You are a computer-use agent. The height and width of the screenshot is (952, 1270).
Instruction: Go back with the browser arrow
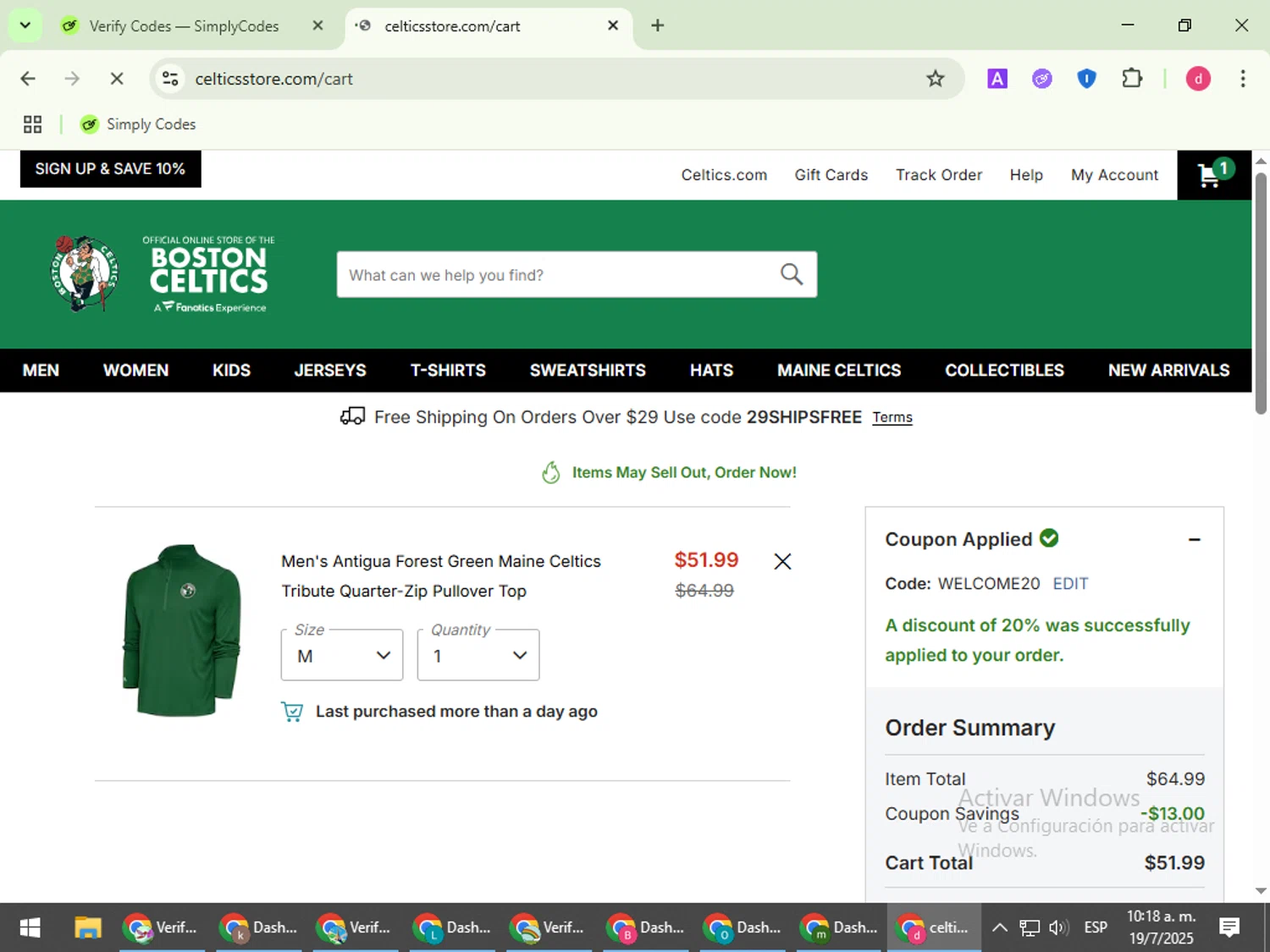click(x=28, y=79)
